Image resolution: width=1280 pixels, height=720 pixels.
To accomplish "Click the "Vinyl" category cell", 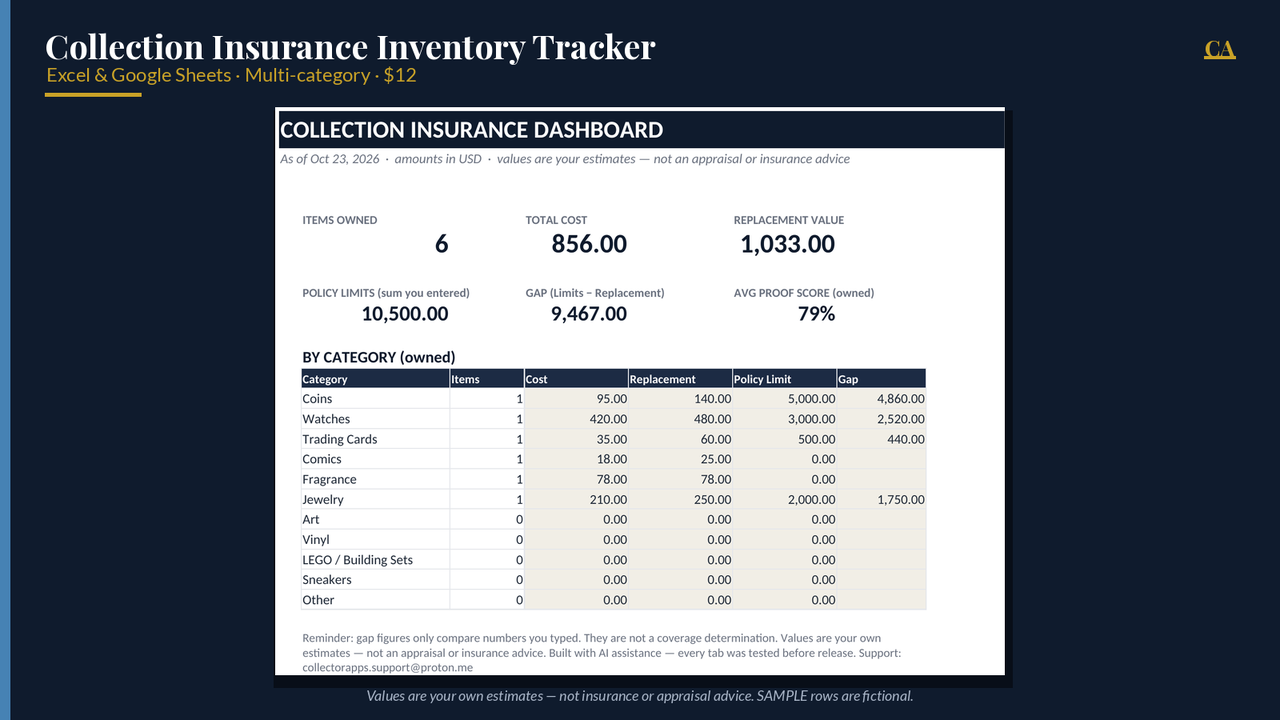I will point(375,539).
